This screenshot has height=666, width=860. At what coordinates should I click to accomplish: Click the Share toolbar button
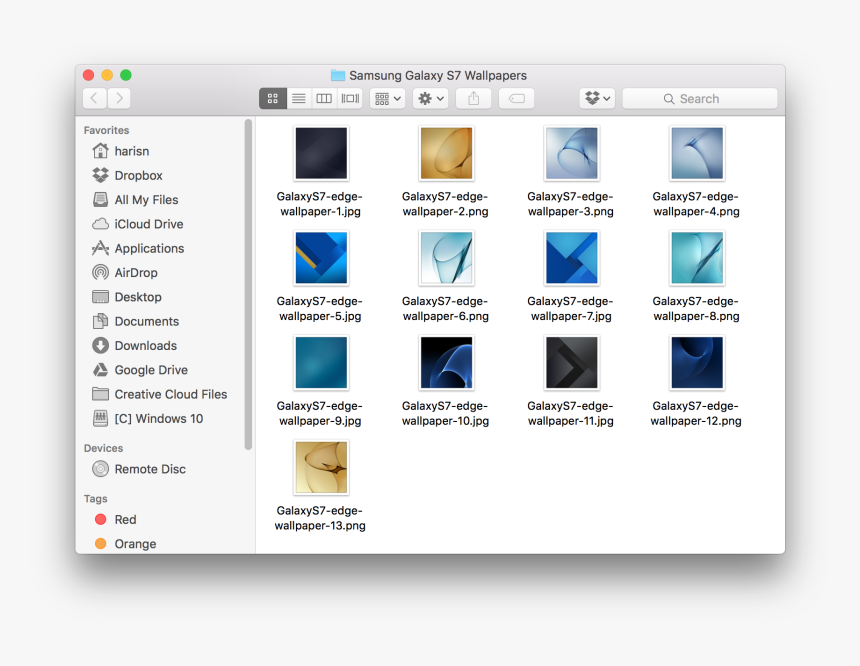tap(473, 98)
